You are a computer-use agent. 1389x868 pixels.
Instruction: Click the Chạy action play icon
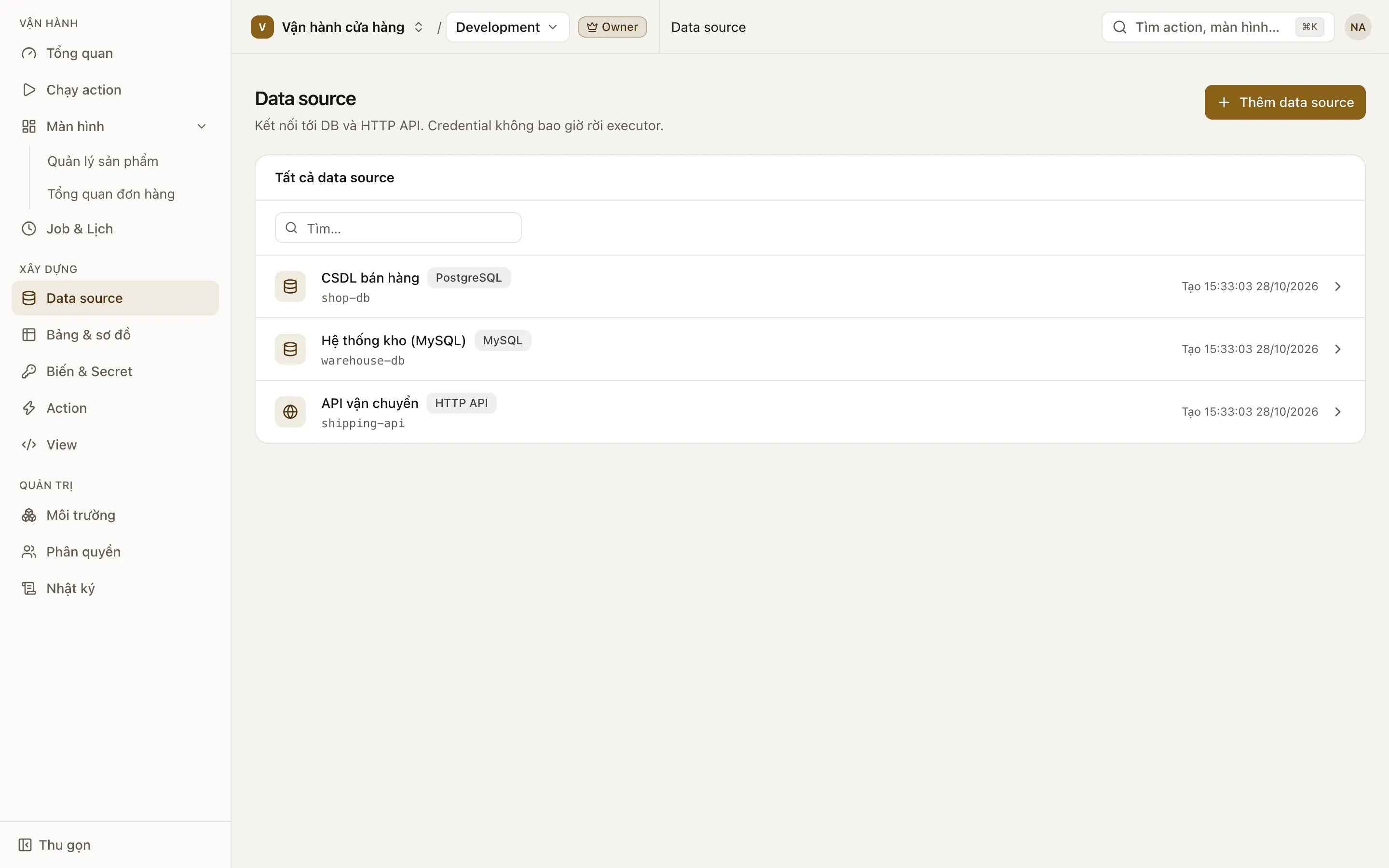(29, 90)
